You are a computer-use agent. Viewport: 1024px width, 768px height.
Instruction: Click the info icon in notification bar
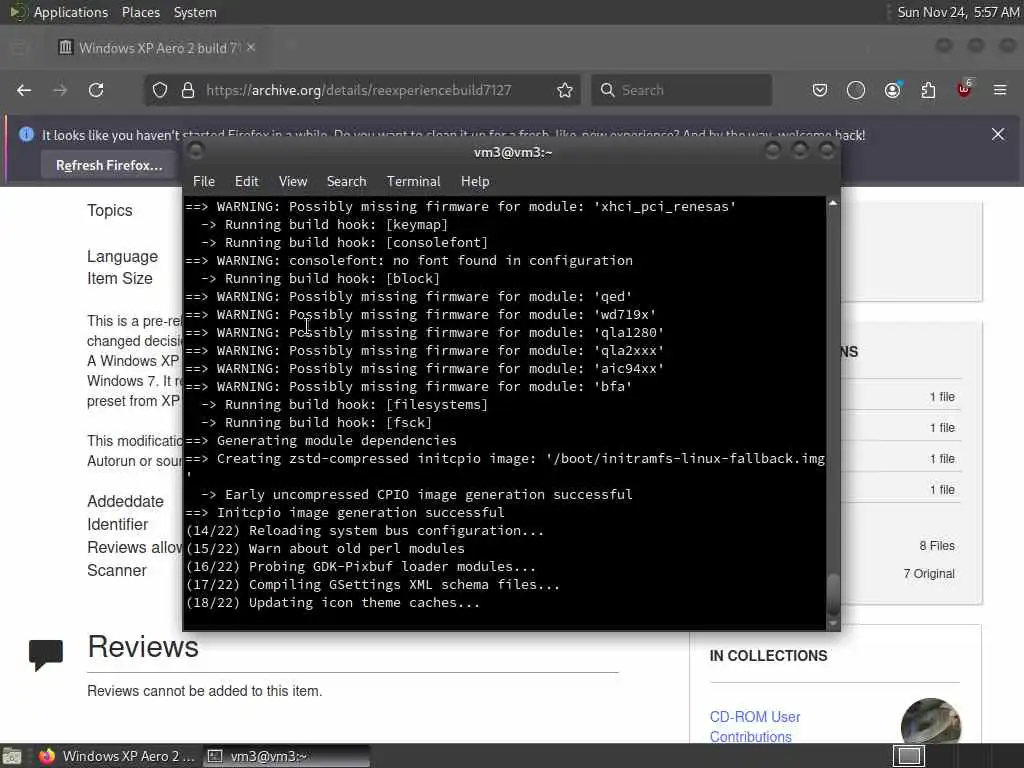[x=26, y=135]
